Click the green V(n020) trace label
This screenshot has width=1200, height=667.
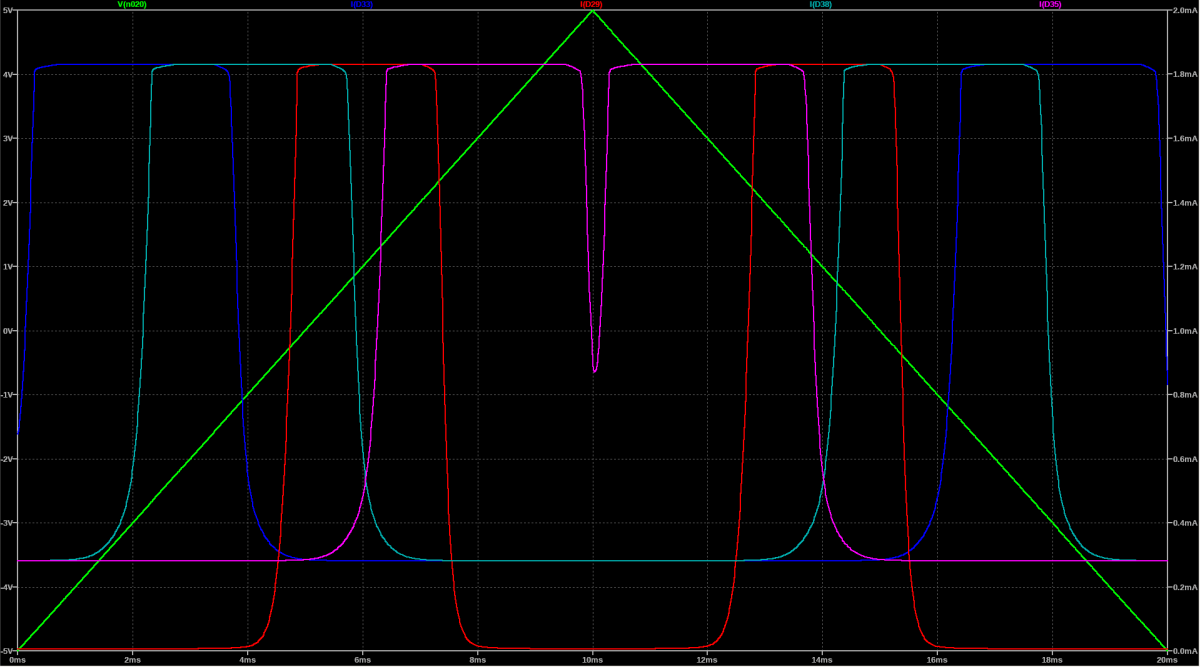pos(132,4)
